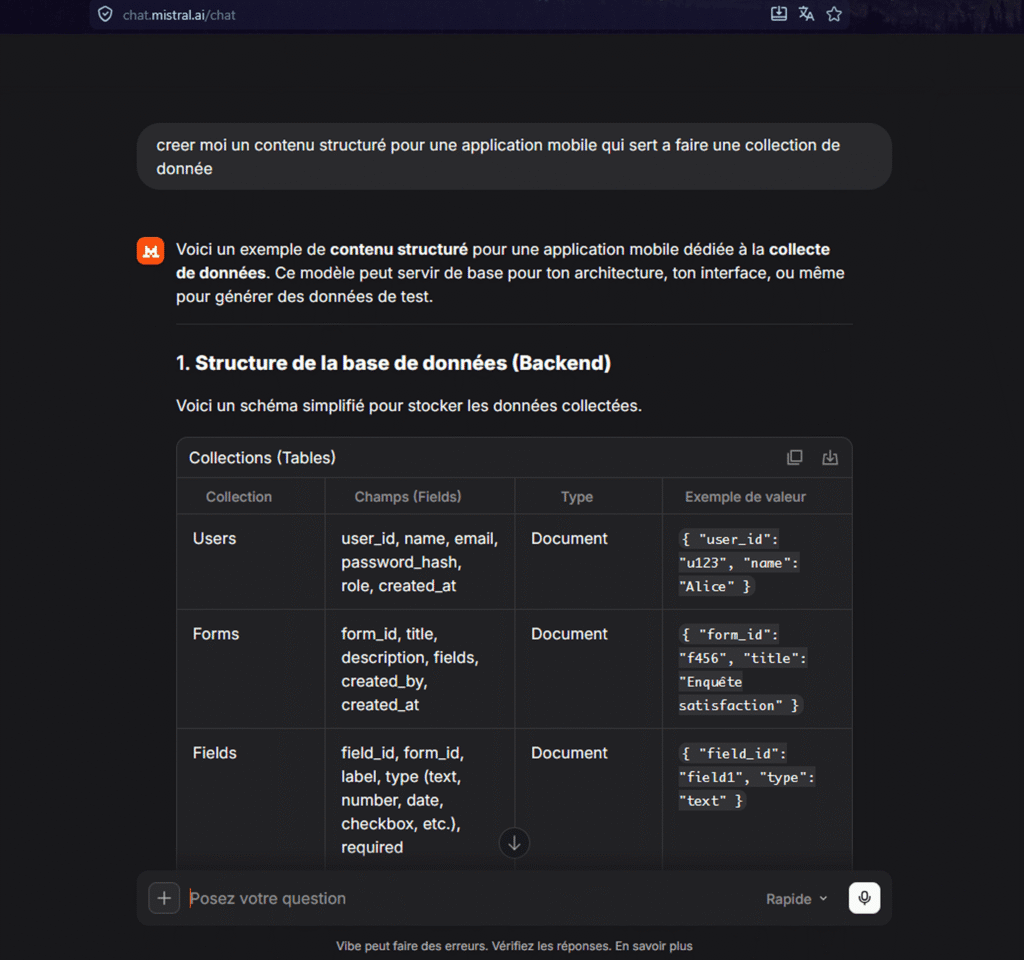1024x960 pixels.
Task: Click the Type column header
Action: click(577, 497)
